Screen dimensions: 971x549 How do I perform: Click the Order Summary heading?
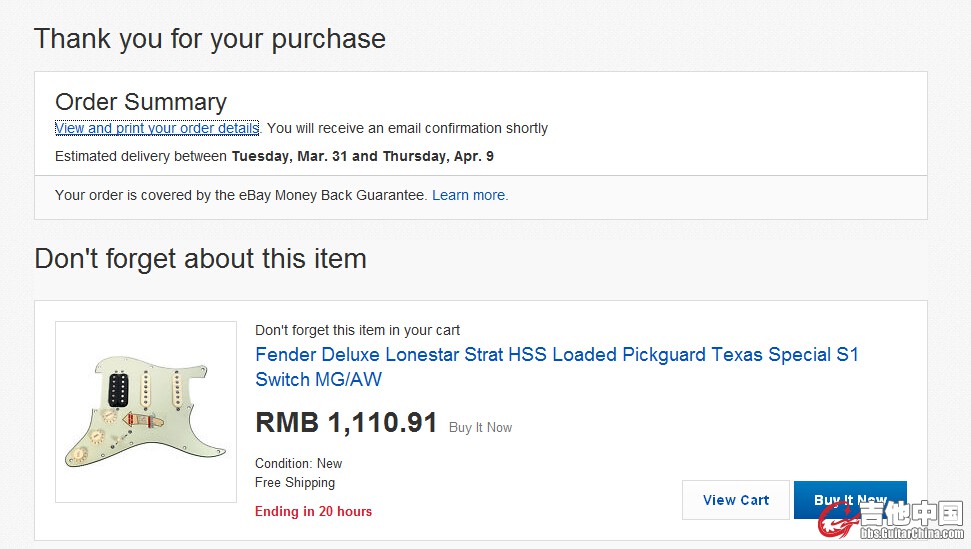click(x=141, y=102)
